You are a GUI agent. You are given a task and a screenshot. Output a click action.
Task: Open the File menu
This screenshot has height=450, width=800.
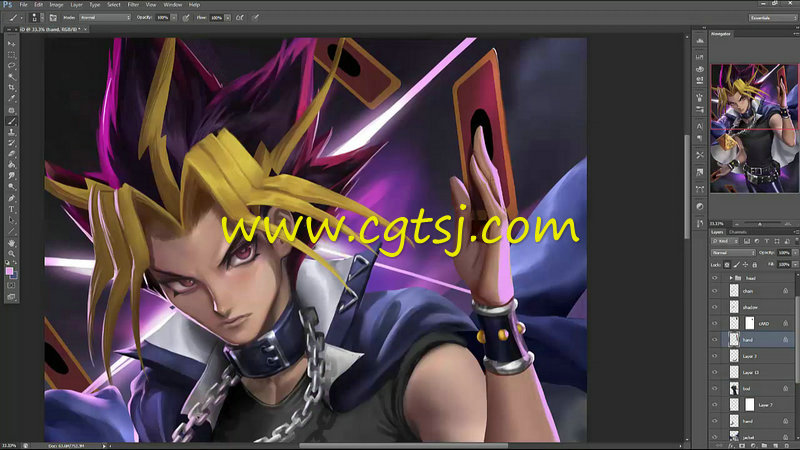click(23, 5)
